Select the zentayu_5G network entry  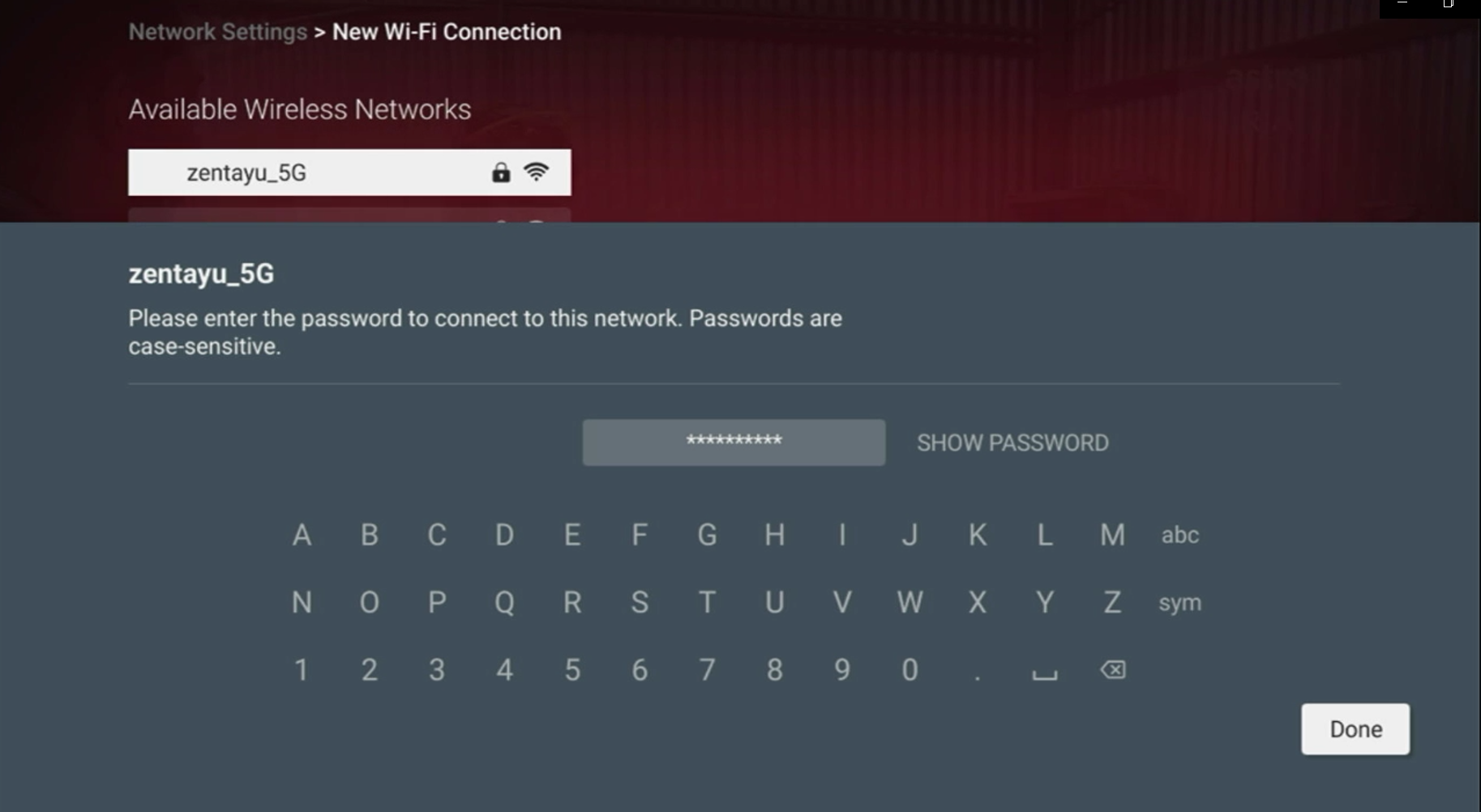[349, 172]
